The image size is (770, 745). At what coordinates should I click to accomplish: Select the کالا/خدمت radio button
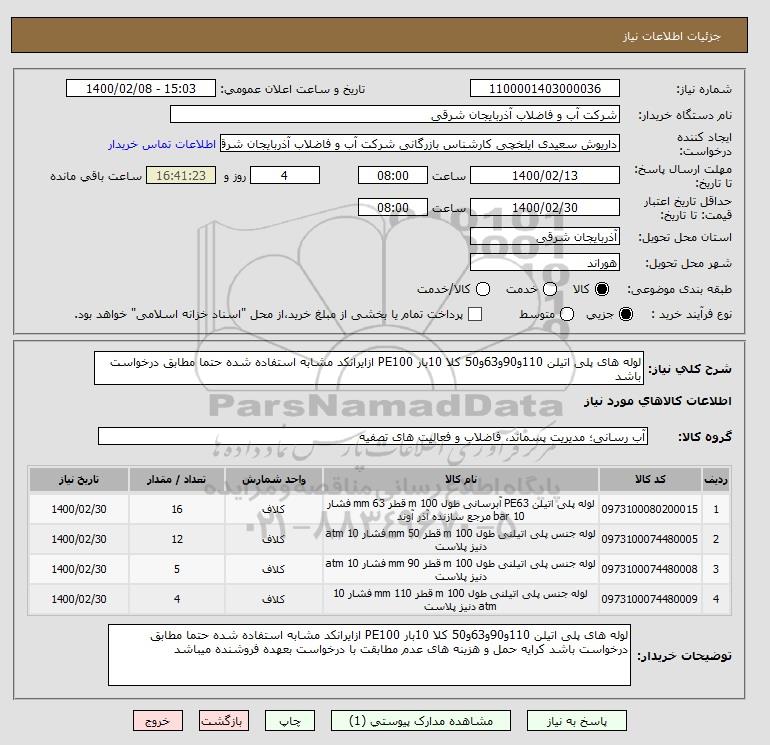coord(483,289)
